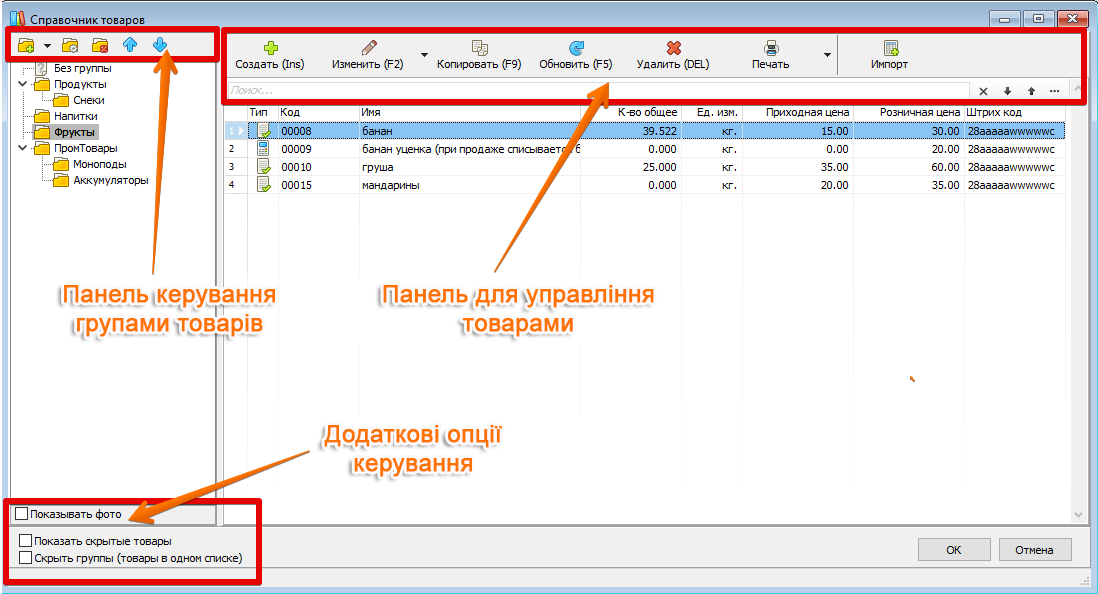1098x594 pixels.
Task: Click Копировать (F9) to copy product
Action: [x=479, y=55]
